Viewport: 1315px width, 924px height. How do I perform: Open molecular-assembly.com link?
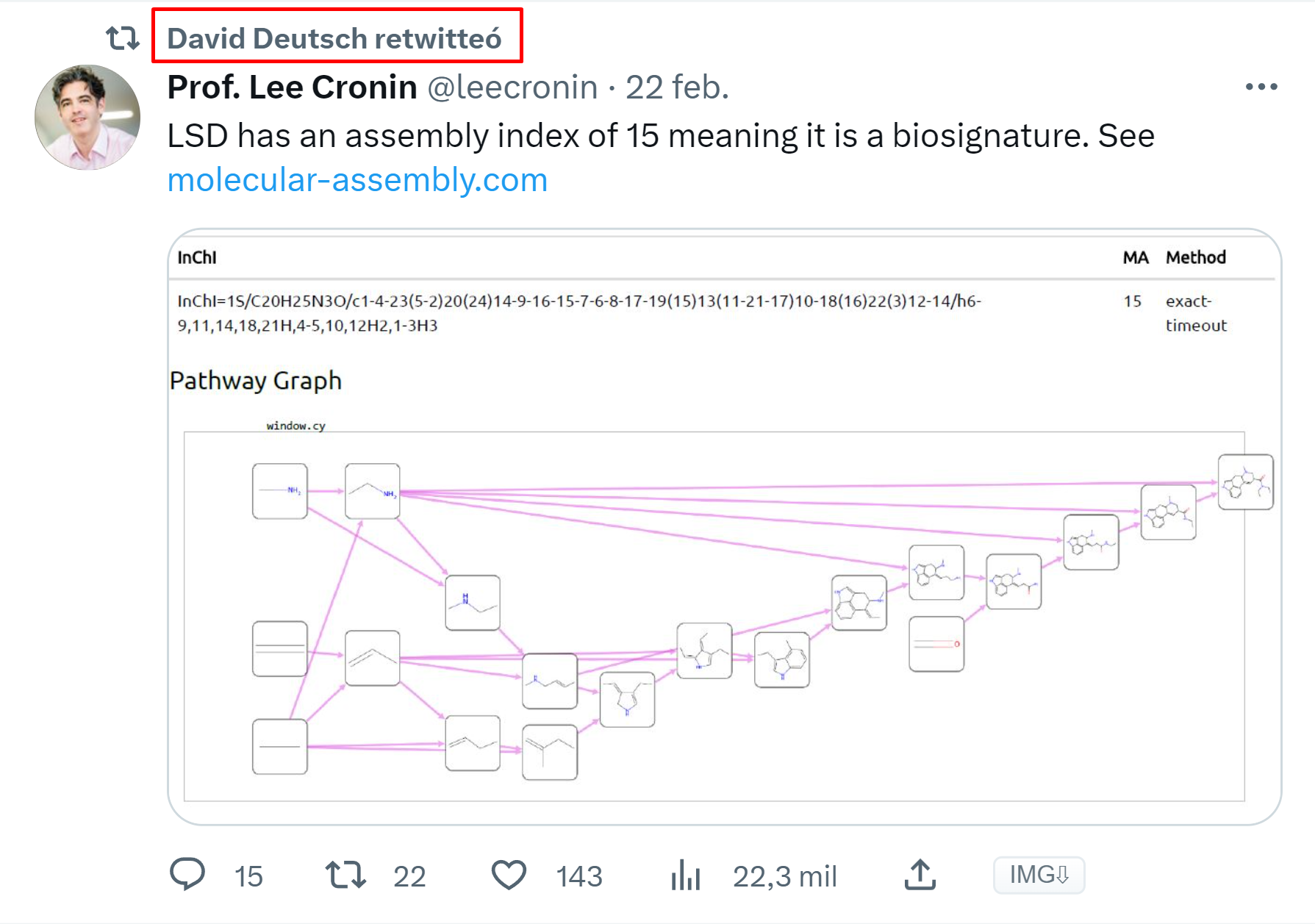point(357,180)
